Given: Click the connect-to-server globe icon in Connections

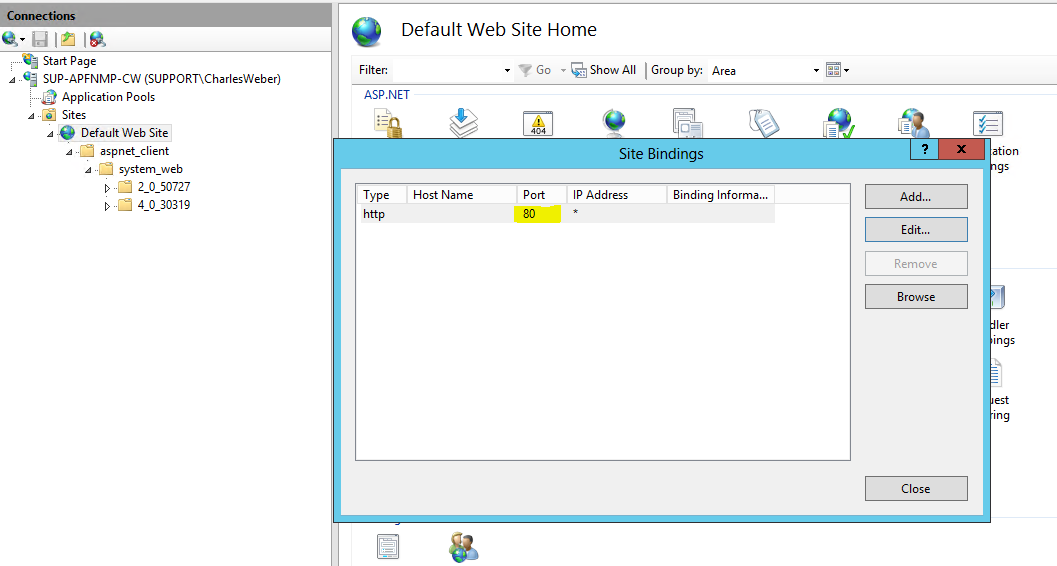Looking at the screenshot, I should 9,39.
